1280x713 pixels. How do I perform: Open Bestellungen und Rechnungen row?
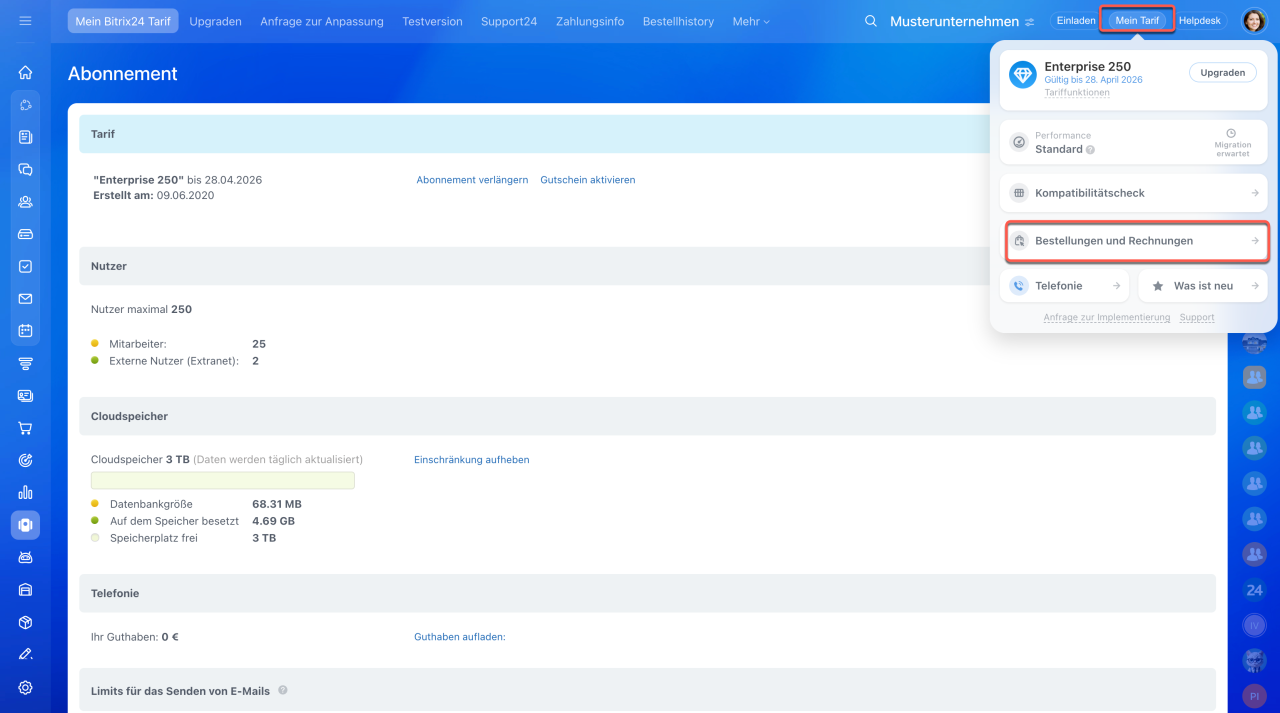1137,241
